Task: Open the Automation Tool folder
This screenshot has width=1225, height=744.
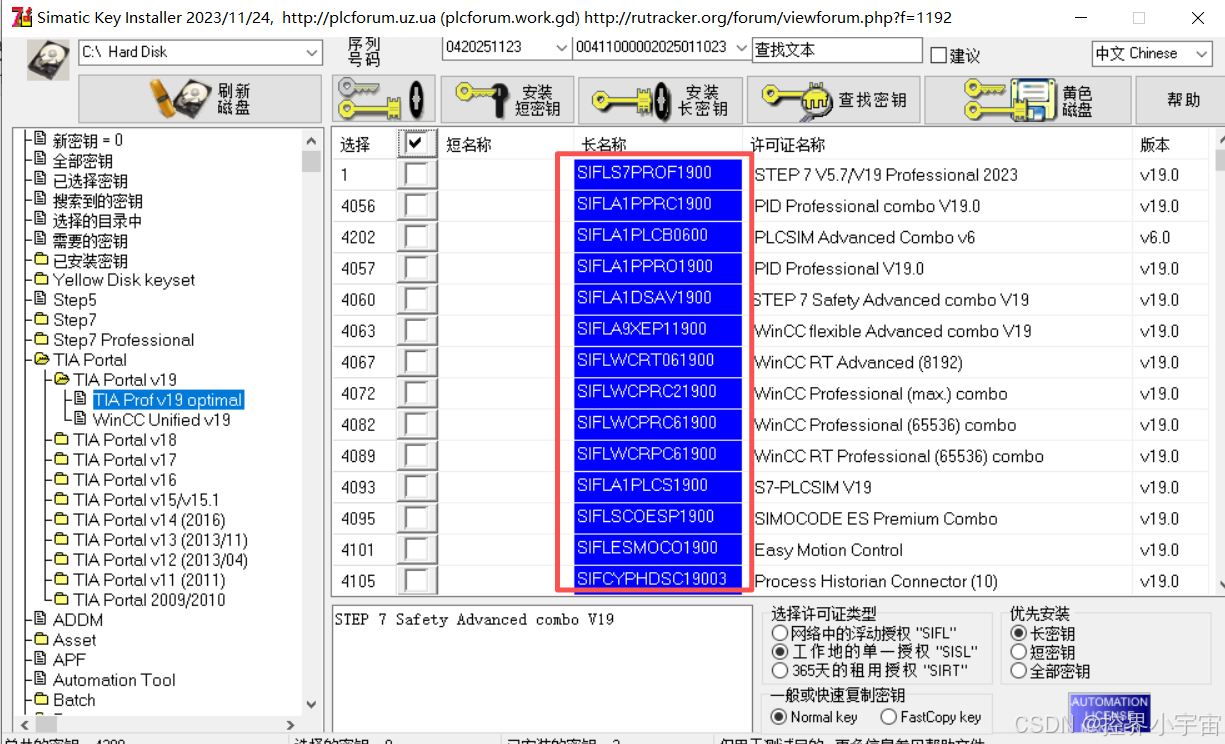Action: click(x=114, y=680)
